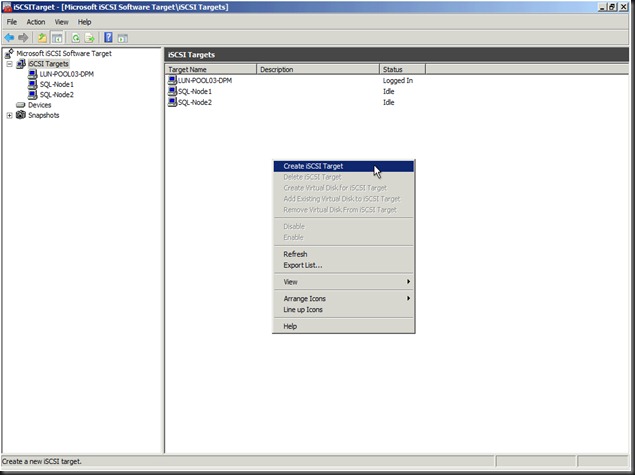Viewport: 635px width, 475px height.
Task: Click status bar text 'Create a new iSCSI target.'
Action: pyautogui.click(x=42, y=461)
